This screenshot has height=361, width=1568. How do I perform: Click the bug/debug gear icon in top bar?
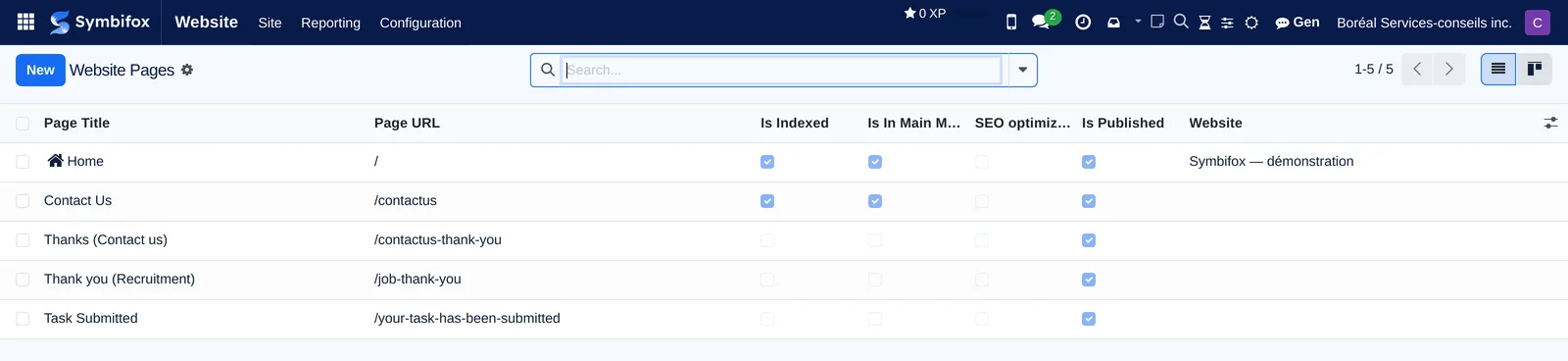point(1251,22)
